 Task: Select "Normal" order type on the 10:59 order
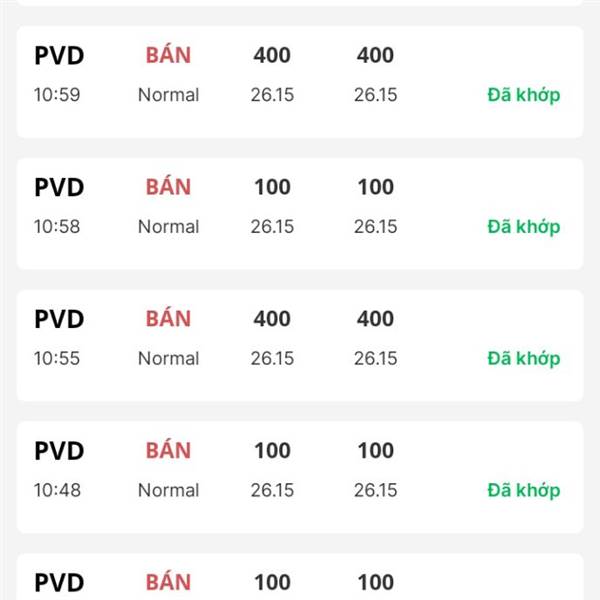coord(168,95)
